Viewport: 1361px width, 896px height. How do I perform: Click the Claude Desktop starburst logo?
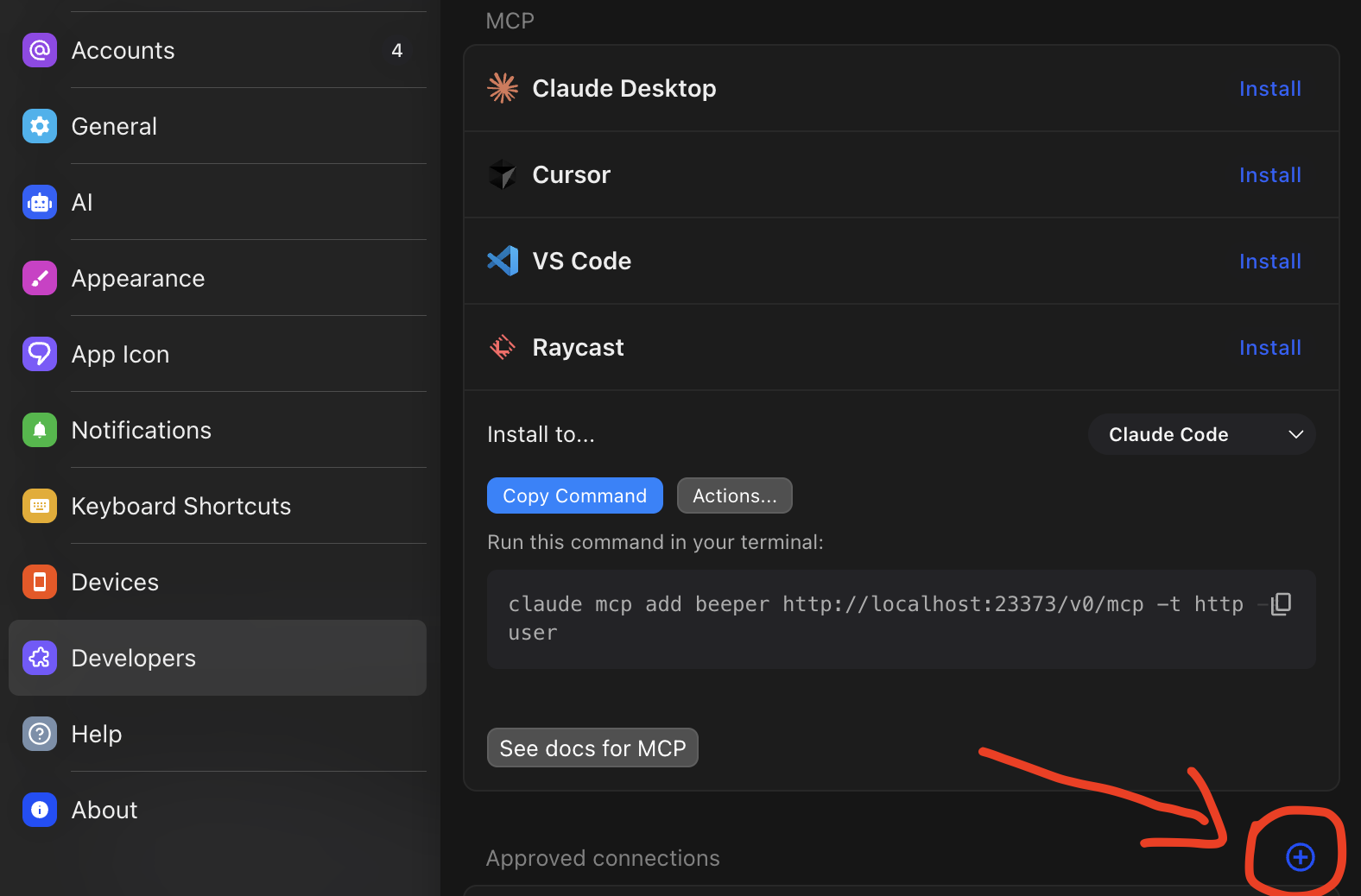coord(503,88)
